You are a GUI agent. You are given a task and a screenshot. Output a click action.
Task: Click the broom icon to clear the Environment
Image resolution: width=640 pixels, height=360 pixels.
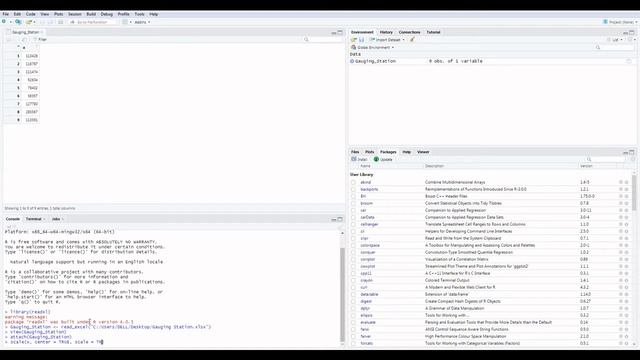pyautogui.click(x=412, y=40)
